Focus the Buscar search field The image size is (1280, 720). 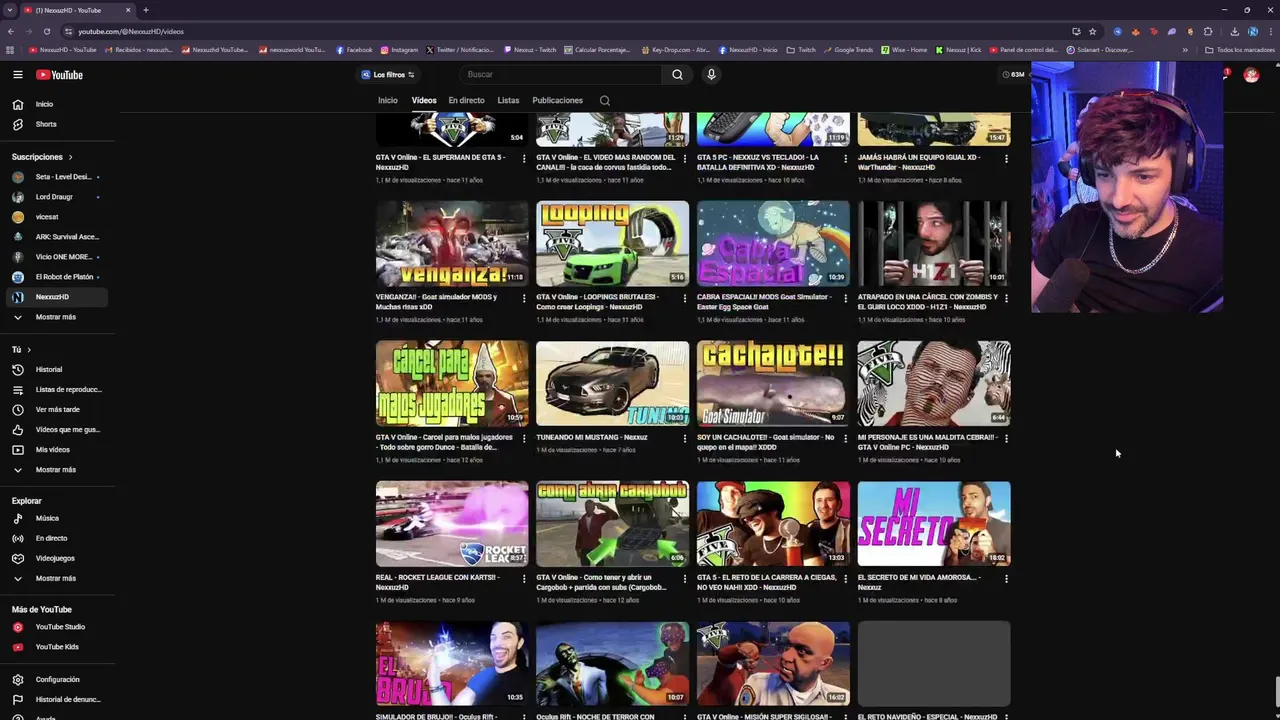[x=560, y=74]
